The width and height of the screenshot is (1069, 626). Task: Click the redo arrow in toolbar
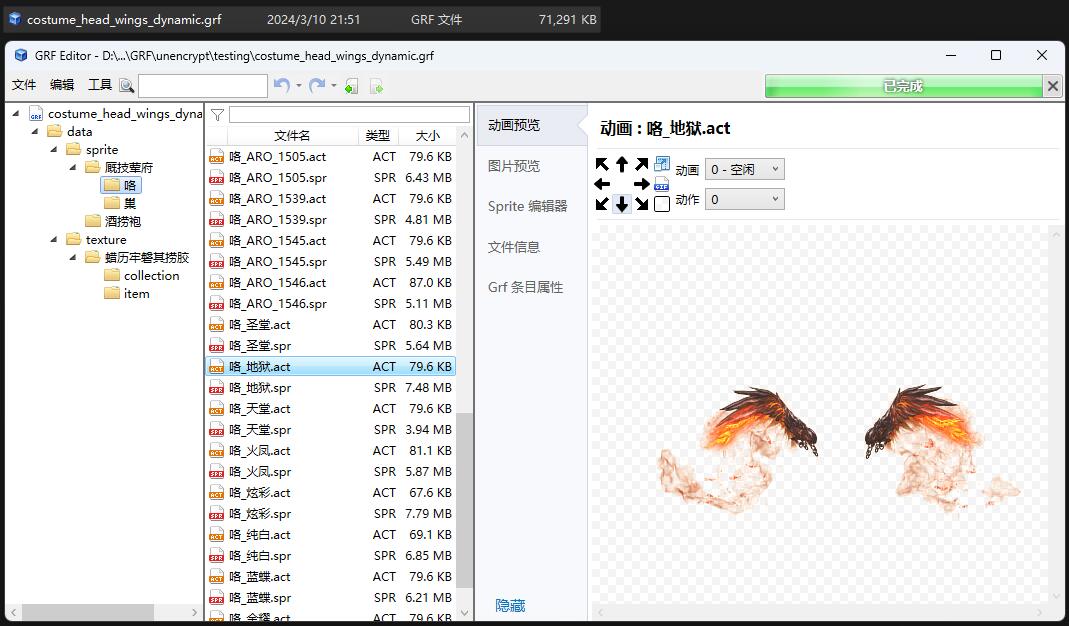coord(317,86)
